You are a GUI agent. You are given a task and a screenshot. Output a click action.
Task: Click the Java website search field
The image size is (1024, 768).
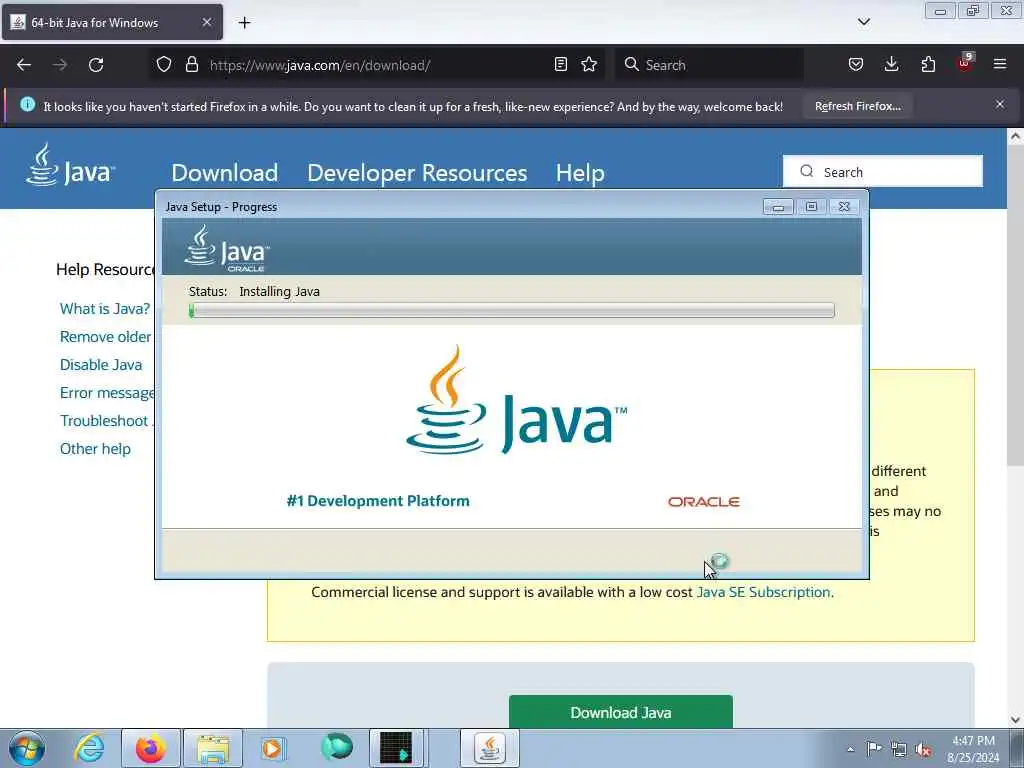click(x=882, y=172)
